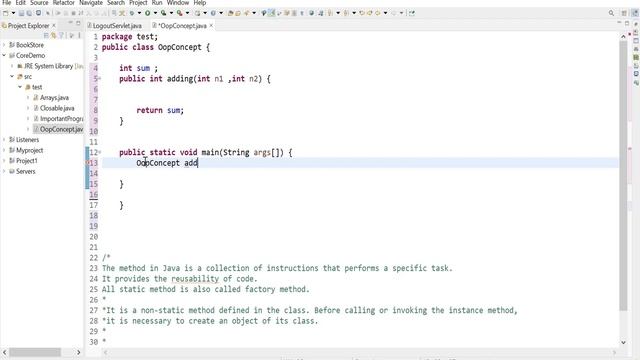This screenshot has width=640, height=360.
Task: Open the Run menu
Action: click(157, 3)
